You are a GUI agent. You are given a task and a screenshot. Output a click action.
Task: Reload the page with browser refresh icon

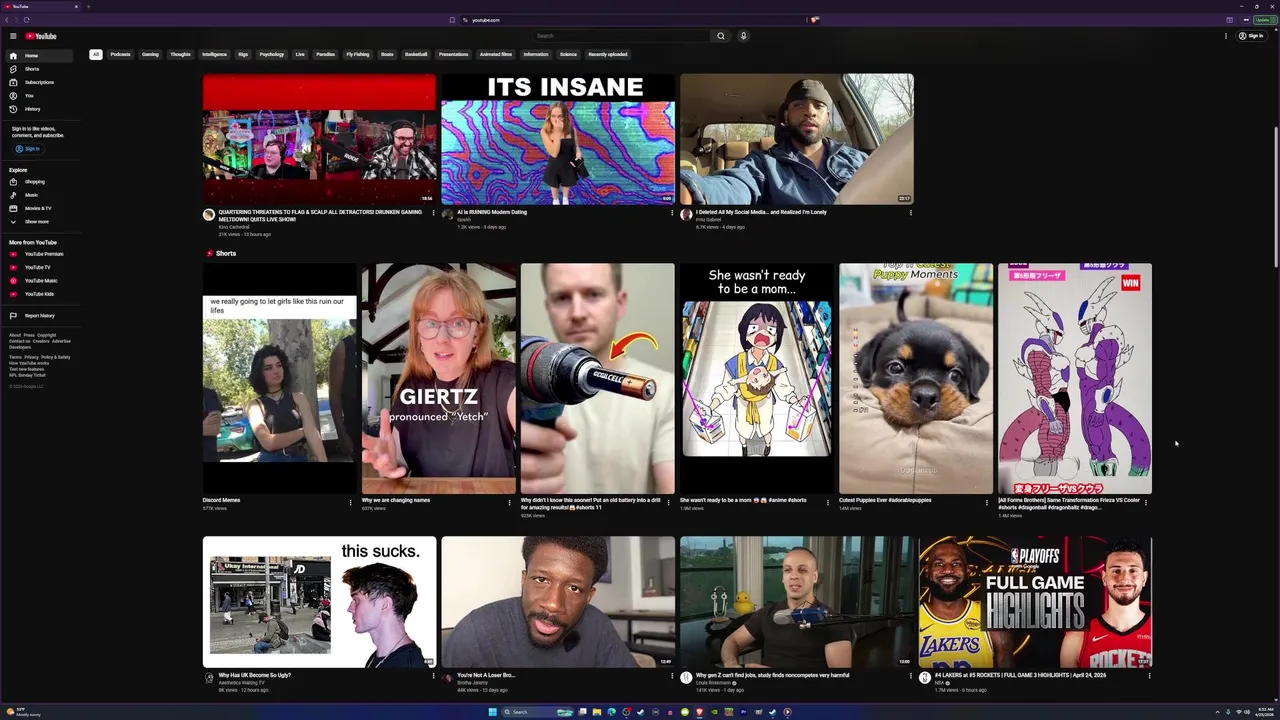pos(27,20)
